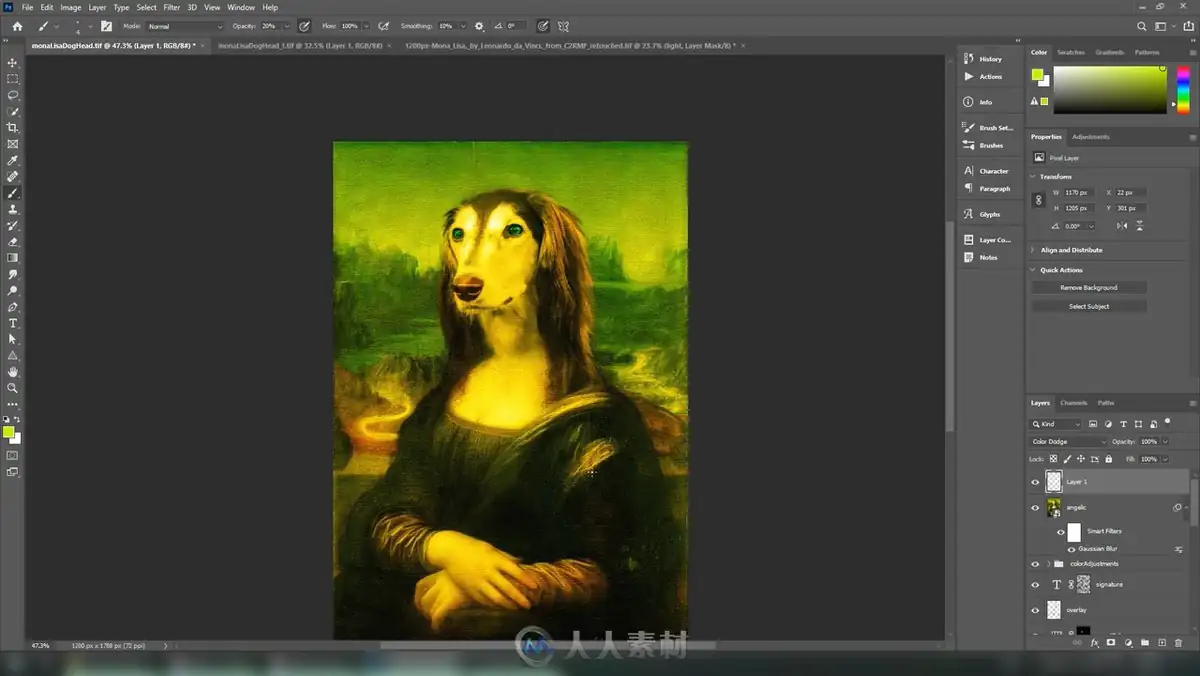
Task: Open the Color Dodge blend mode dropdown
Action: click(1069, 441)
